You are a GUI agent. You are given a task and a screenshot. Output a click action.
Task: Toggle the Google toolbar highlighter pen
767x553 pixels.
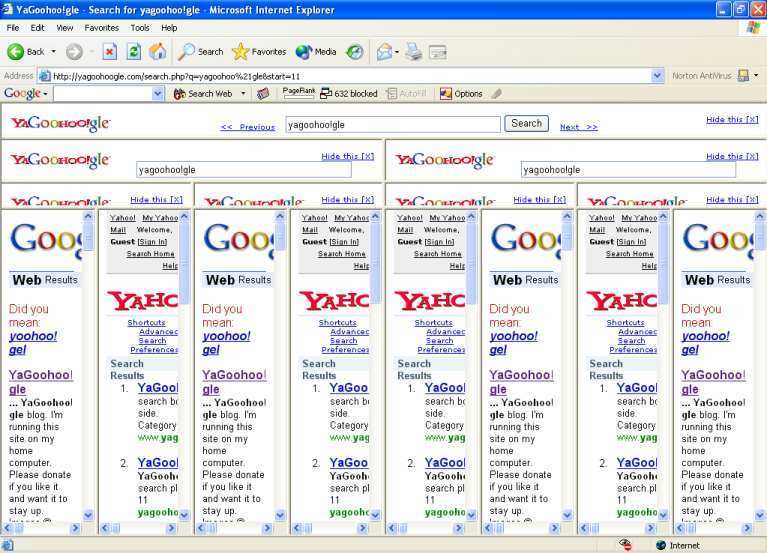click(x=496, y=93)
